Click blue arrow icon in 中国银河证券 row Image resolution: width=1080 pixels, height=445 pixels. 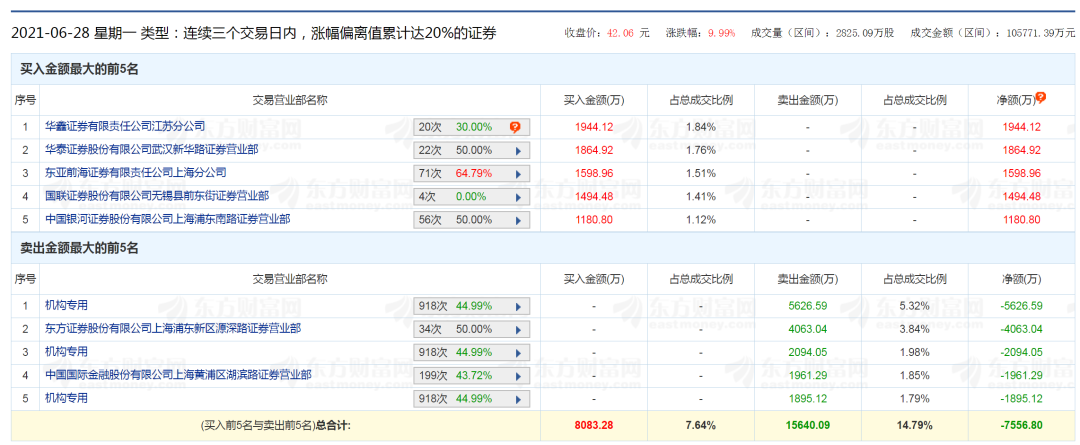[x=518, y=219]
